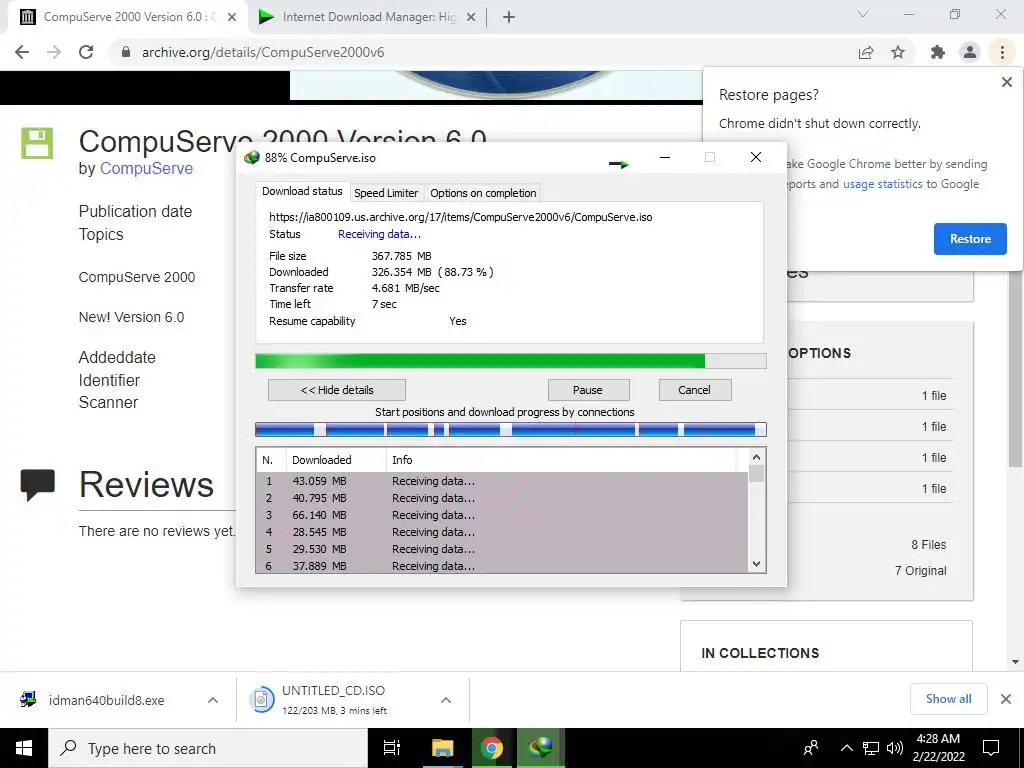Select connection row 1 with 43.059 MB
Screen dimensions: 1024x768
pos(502,481)
